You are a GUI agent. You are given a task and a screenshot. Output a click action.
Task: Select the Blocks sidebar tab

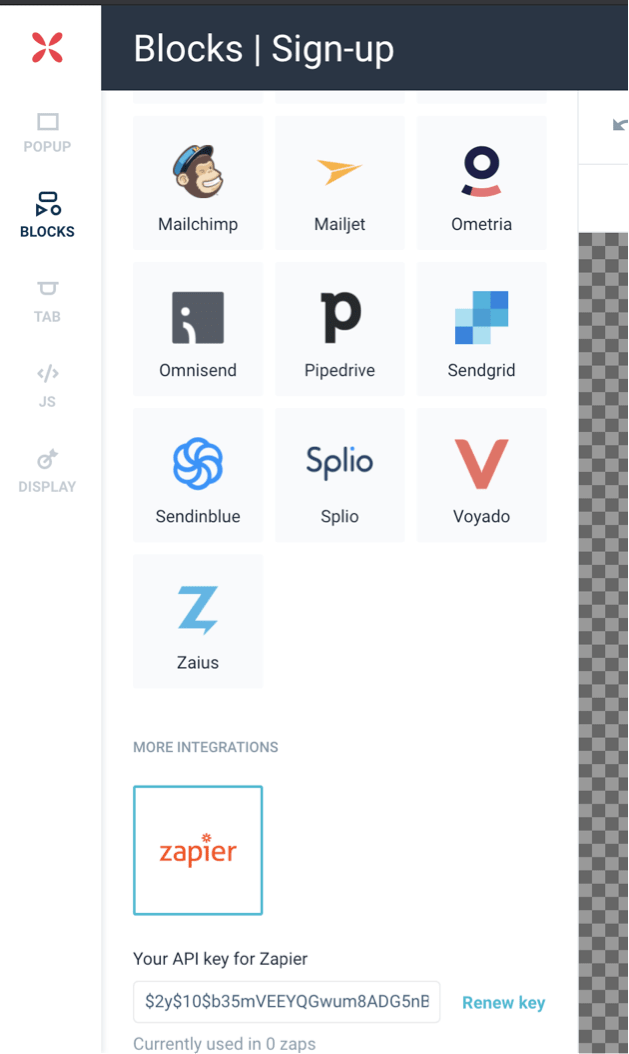coord(47,215)
